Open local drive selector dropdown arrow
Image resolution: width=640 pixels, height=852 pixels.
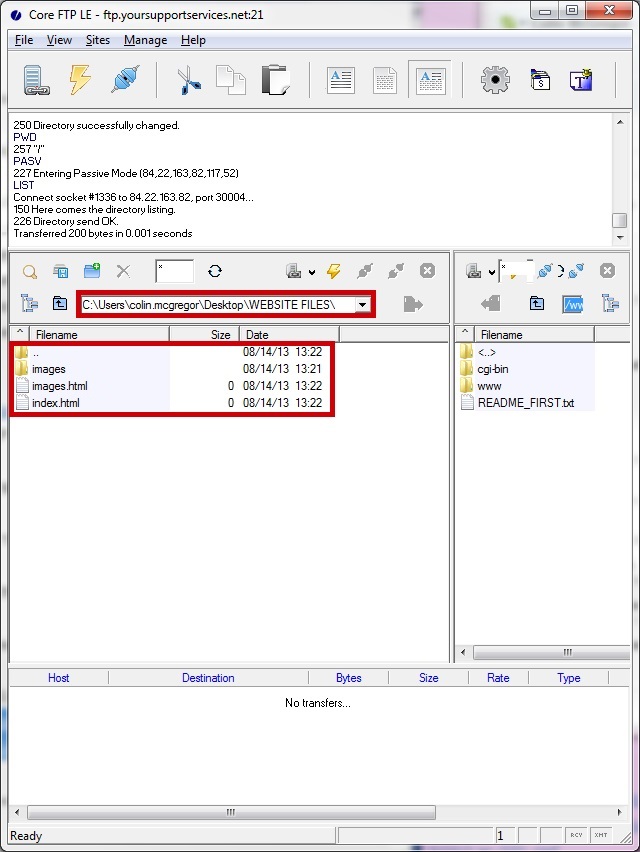(312, 272)
